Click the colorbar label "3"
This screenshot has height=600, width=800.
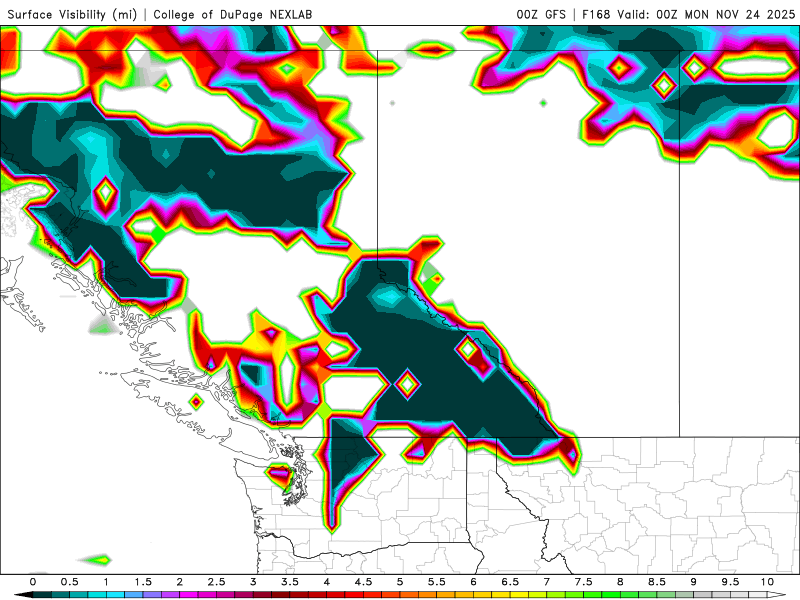[253, 582]
